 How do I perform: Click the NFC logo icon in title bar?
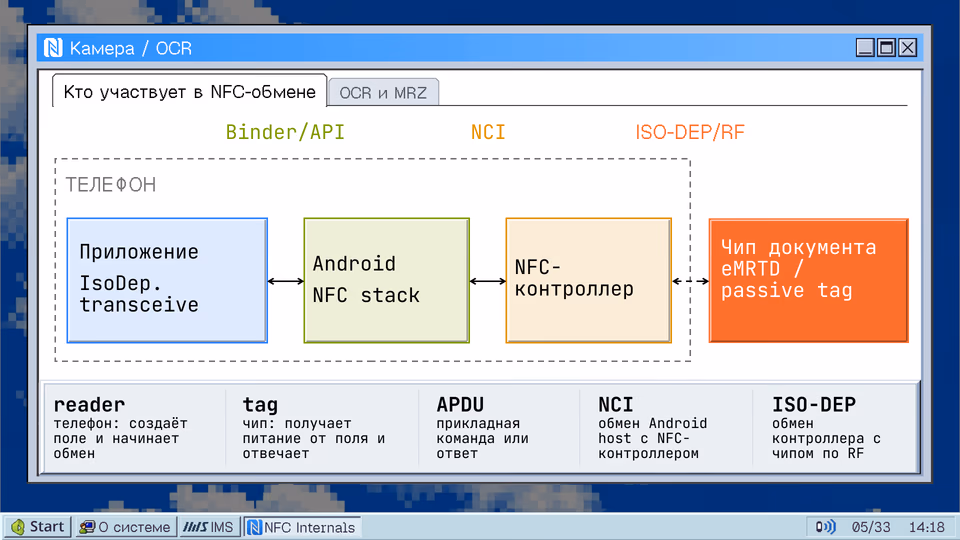tap(53, 48)
